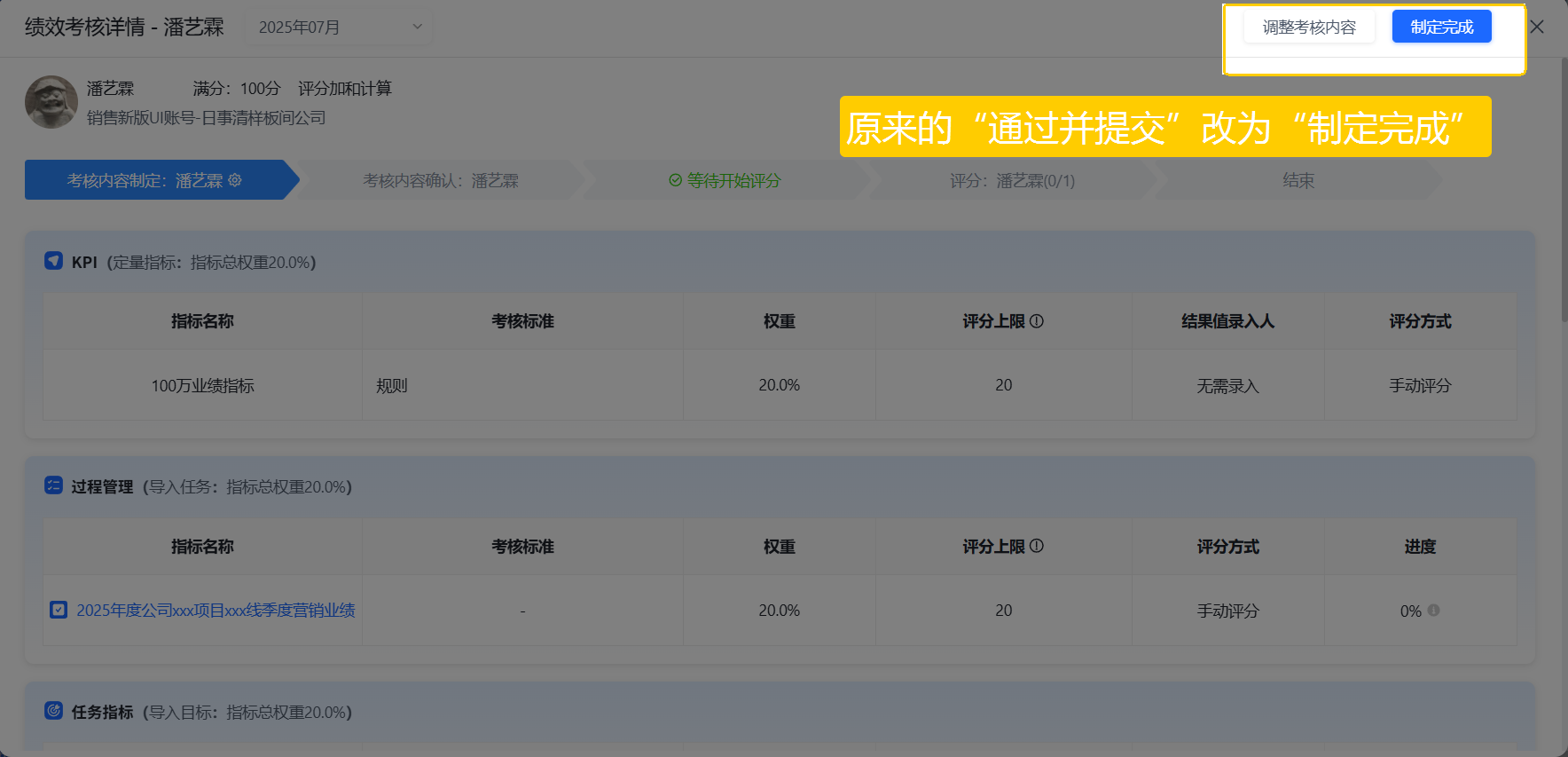Click the 过程管理 checklist icon
The width and height of the screenshot is (1568, 757).
pos(53,485)
